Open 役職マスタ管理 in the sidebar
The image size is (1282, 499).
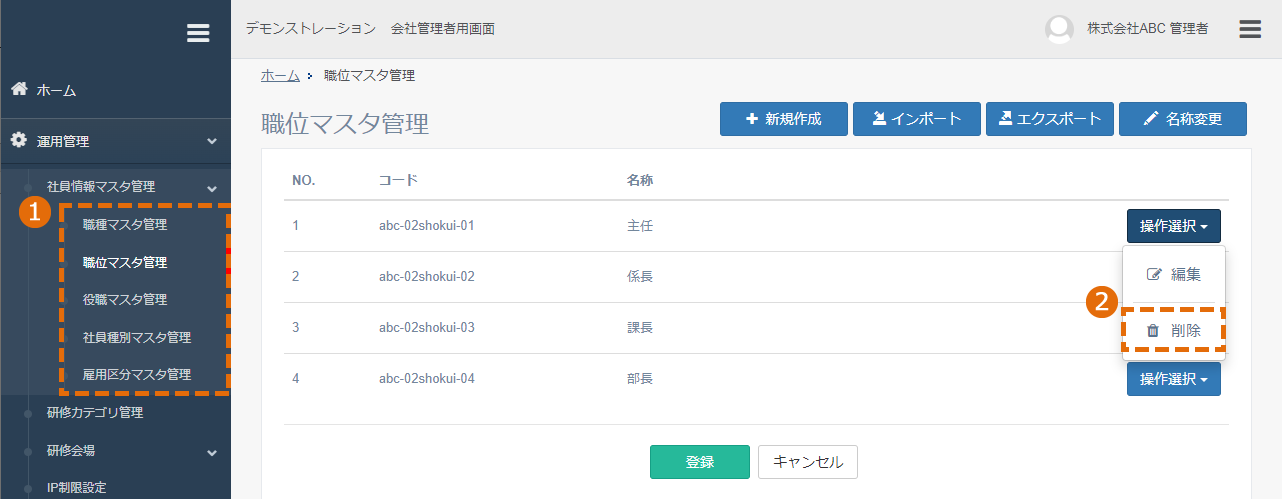click(x=125, y=300)
